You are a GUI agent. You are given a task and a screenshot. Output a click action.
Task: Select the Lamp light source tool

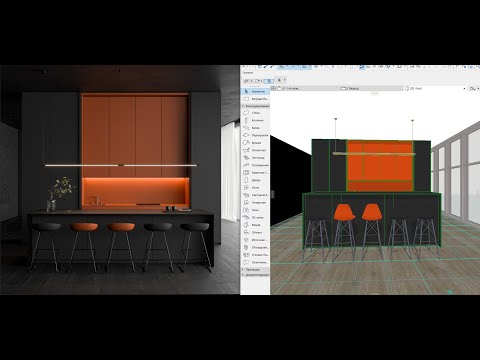pyautogui.click(x=255, y=240)
